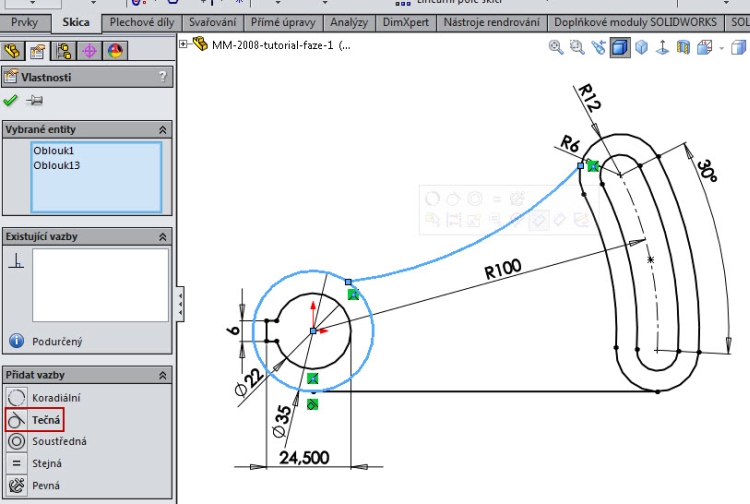Viewport: 750px width, 504px height.
Task: Open the ConfigurationManager tab icon
Action: point(63,50)
